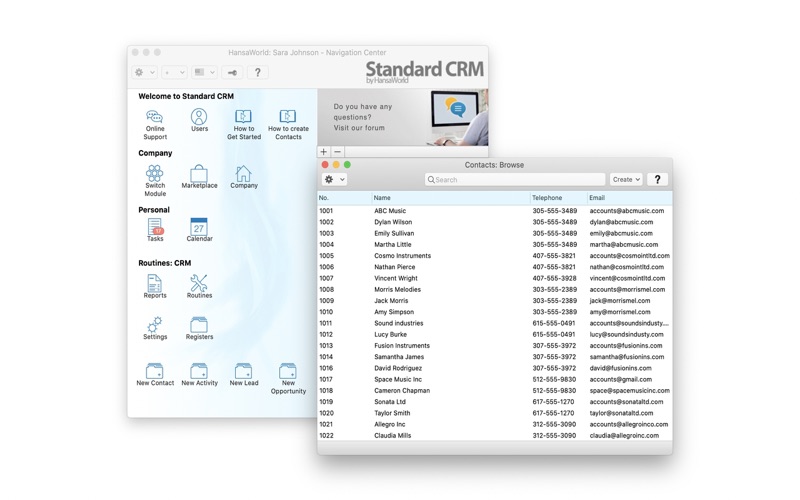Click contact number 1010
The height and width of the screenshot is (500, 800).
click(x=326, y=312)
